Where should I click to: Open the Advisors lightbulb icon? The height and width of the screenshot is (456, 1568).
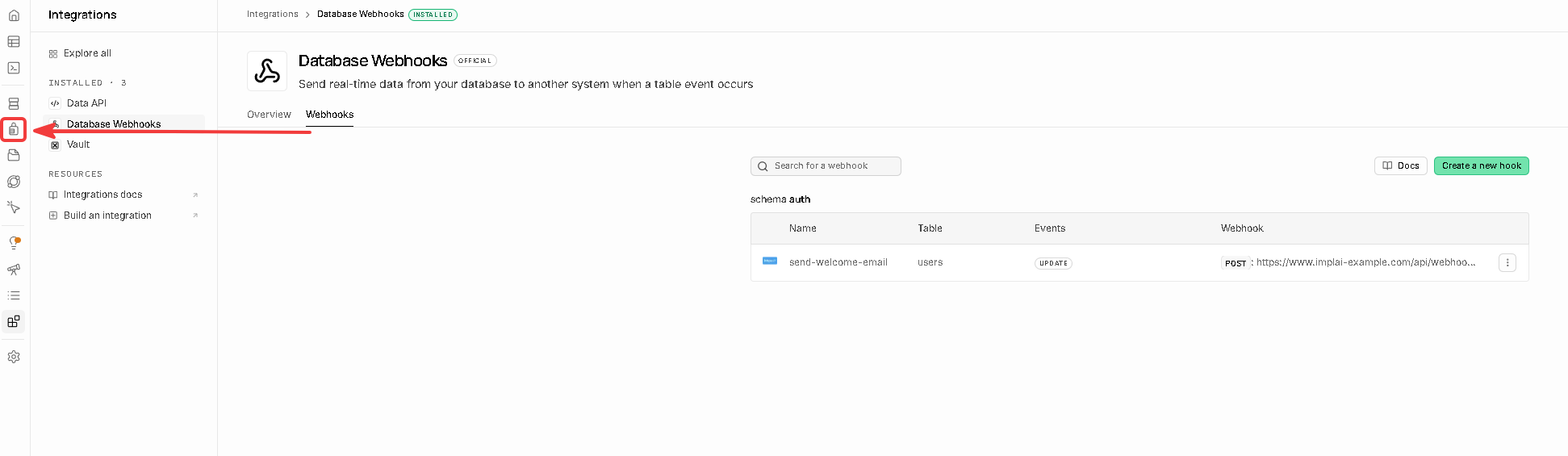(x=14, y=243)
